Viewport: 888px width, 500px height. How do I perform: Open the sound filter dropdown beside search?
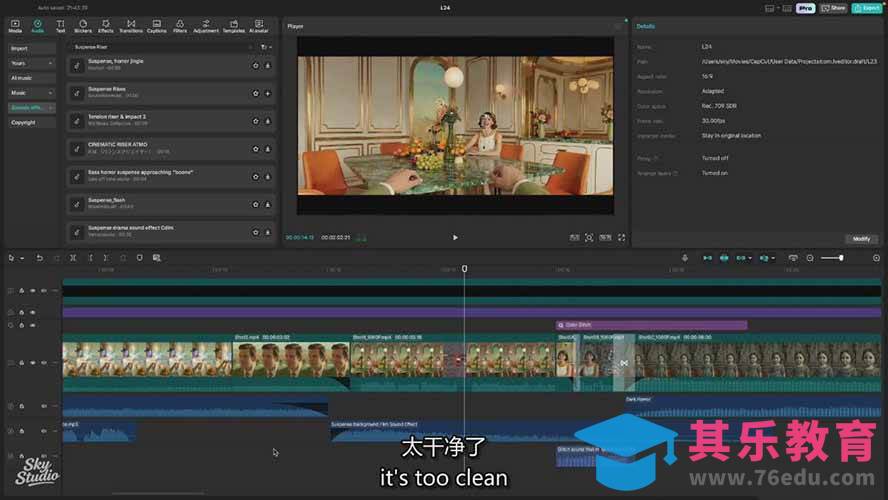[x=265, y=47]
